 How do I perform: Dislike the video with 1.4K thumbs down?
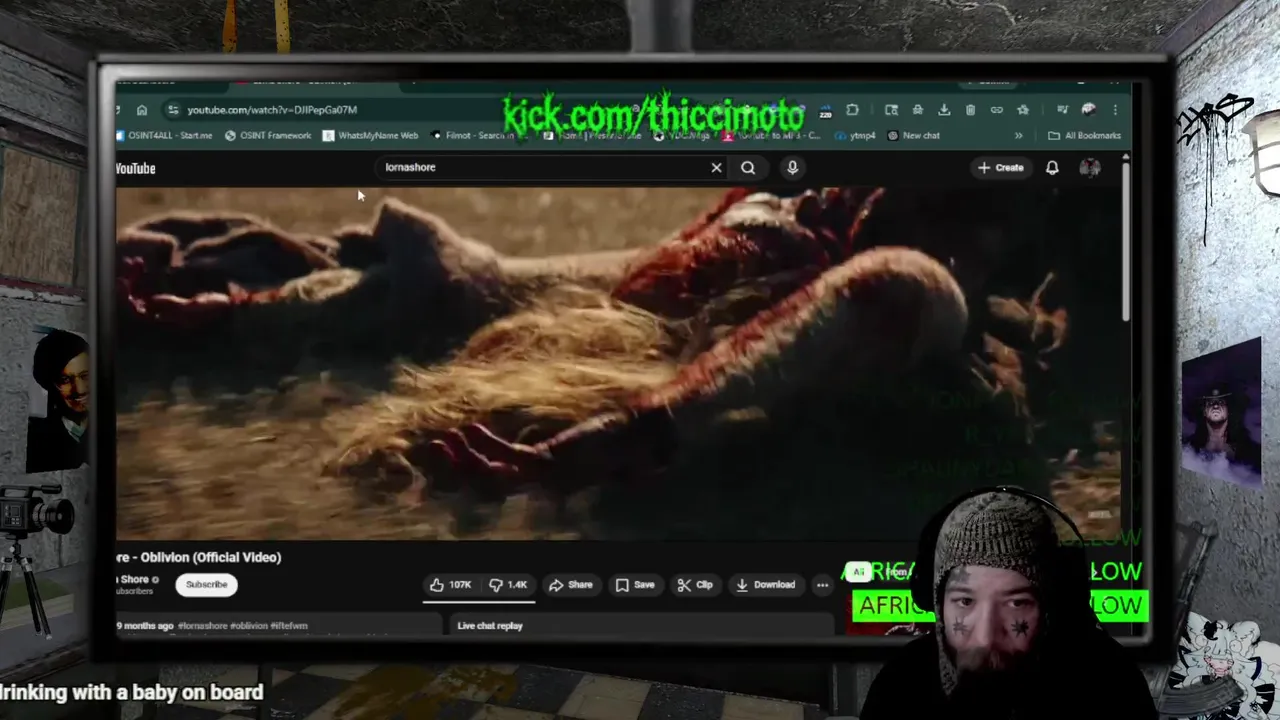508,585
